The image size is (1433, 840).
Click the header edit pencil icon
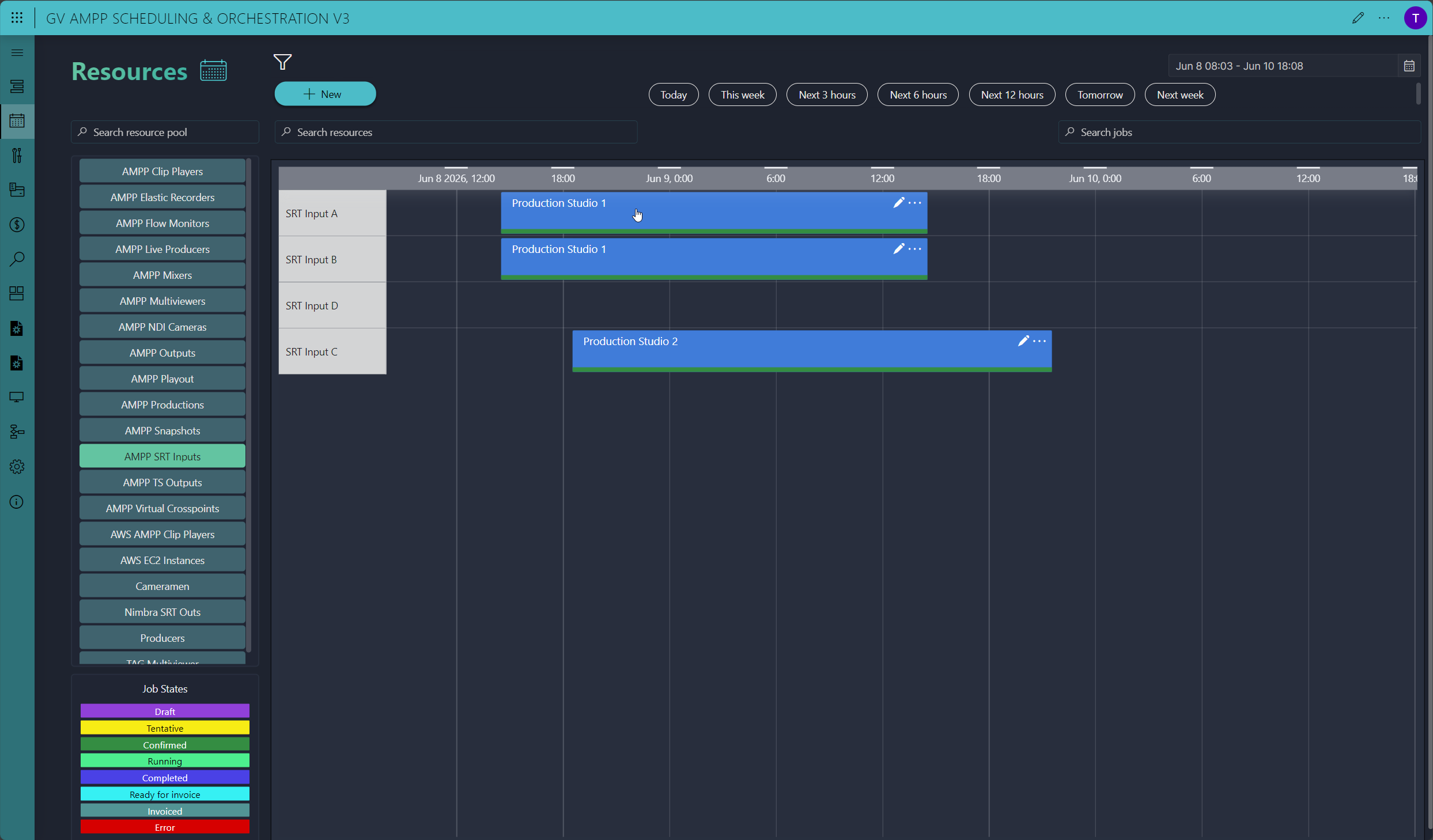click(x=1358, y=18)
